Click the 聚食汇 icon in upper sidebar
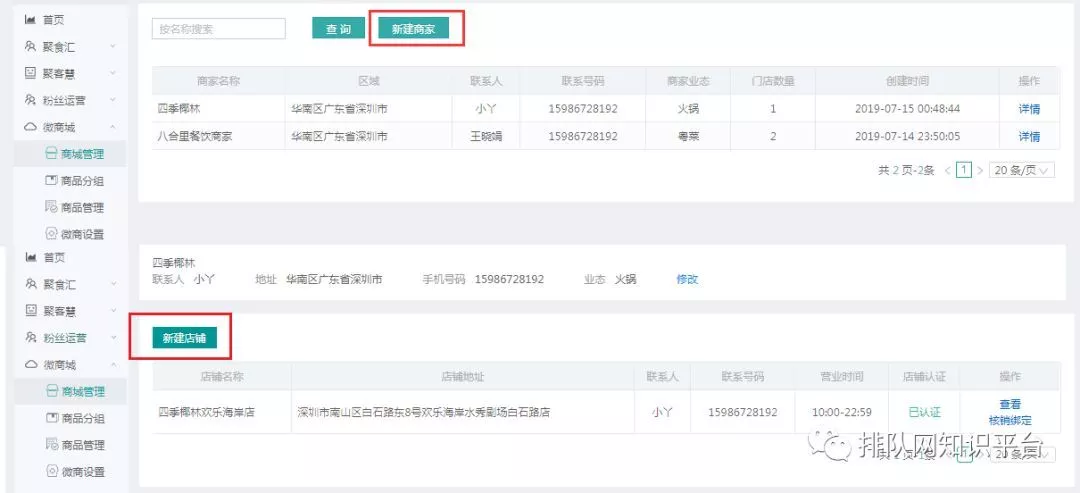 (30, 47)
